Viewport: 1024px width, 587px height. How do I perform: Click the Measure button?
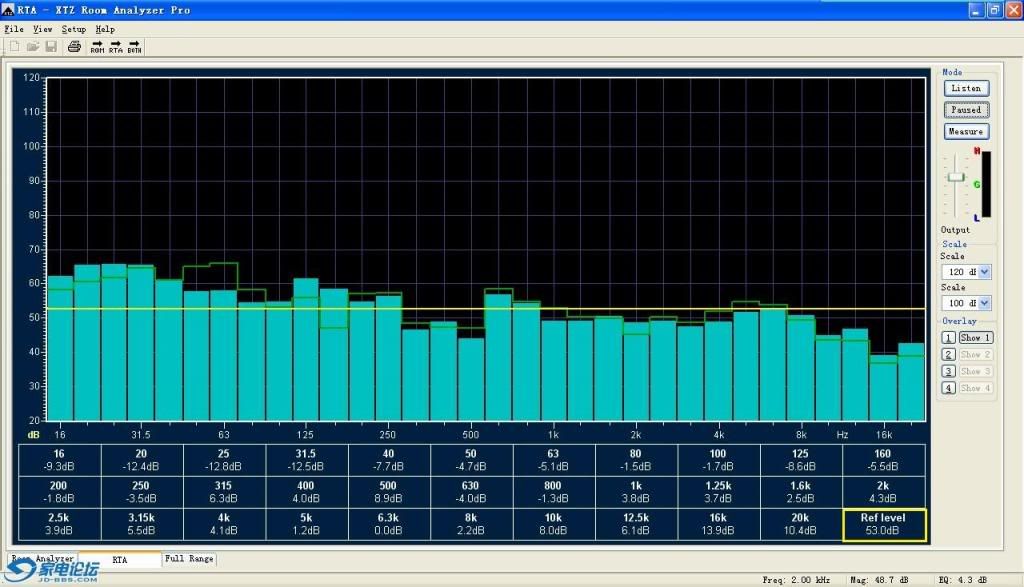(x=967, y=131)
